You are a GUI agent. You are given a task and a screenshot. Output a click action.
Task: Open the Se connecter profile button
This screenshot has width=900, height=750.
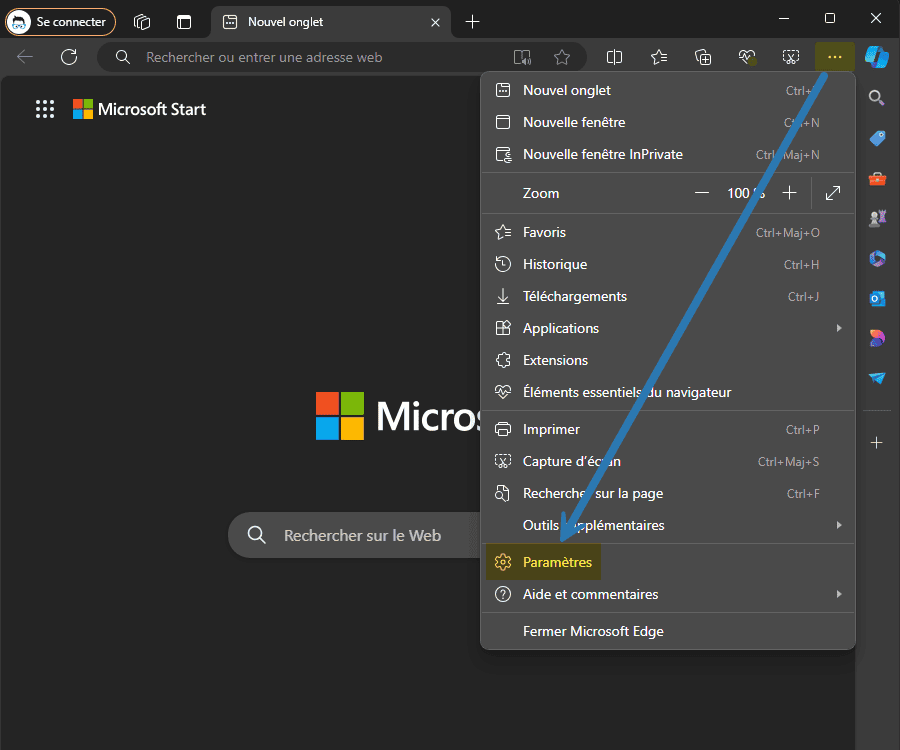(60, 22)
